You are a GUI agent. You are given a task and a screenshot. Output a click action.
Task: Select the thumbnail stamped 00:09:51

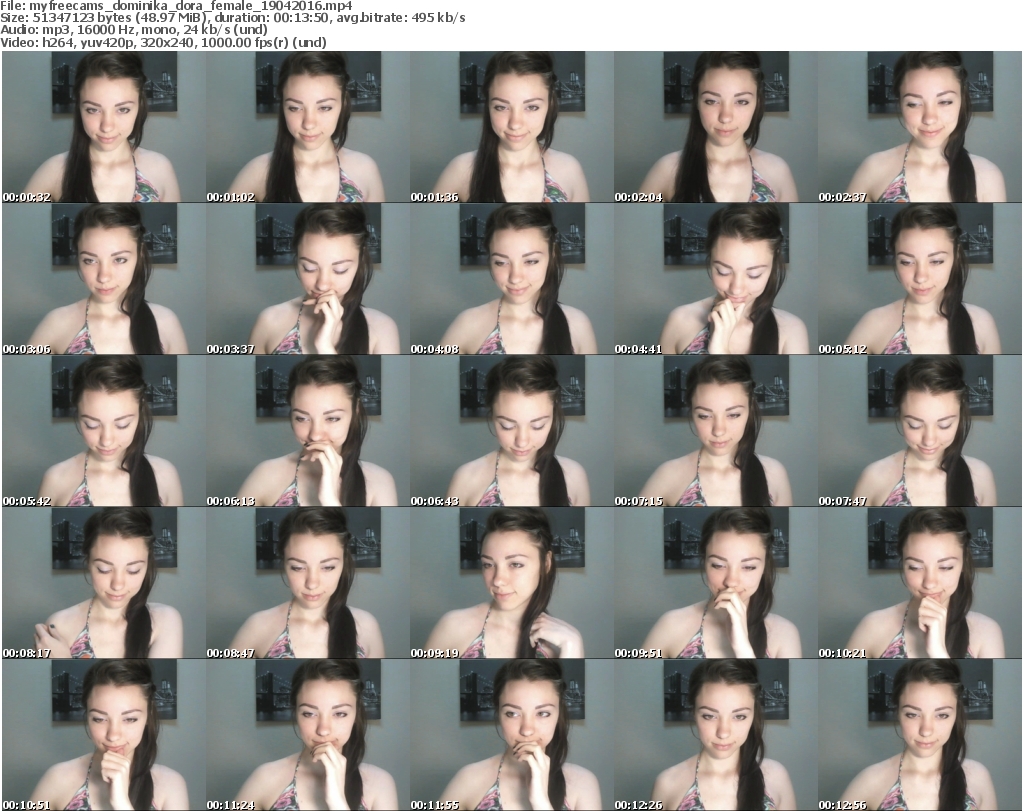(x=716, y=583)
